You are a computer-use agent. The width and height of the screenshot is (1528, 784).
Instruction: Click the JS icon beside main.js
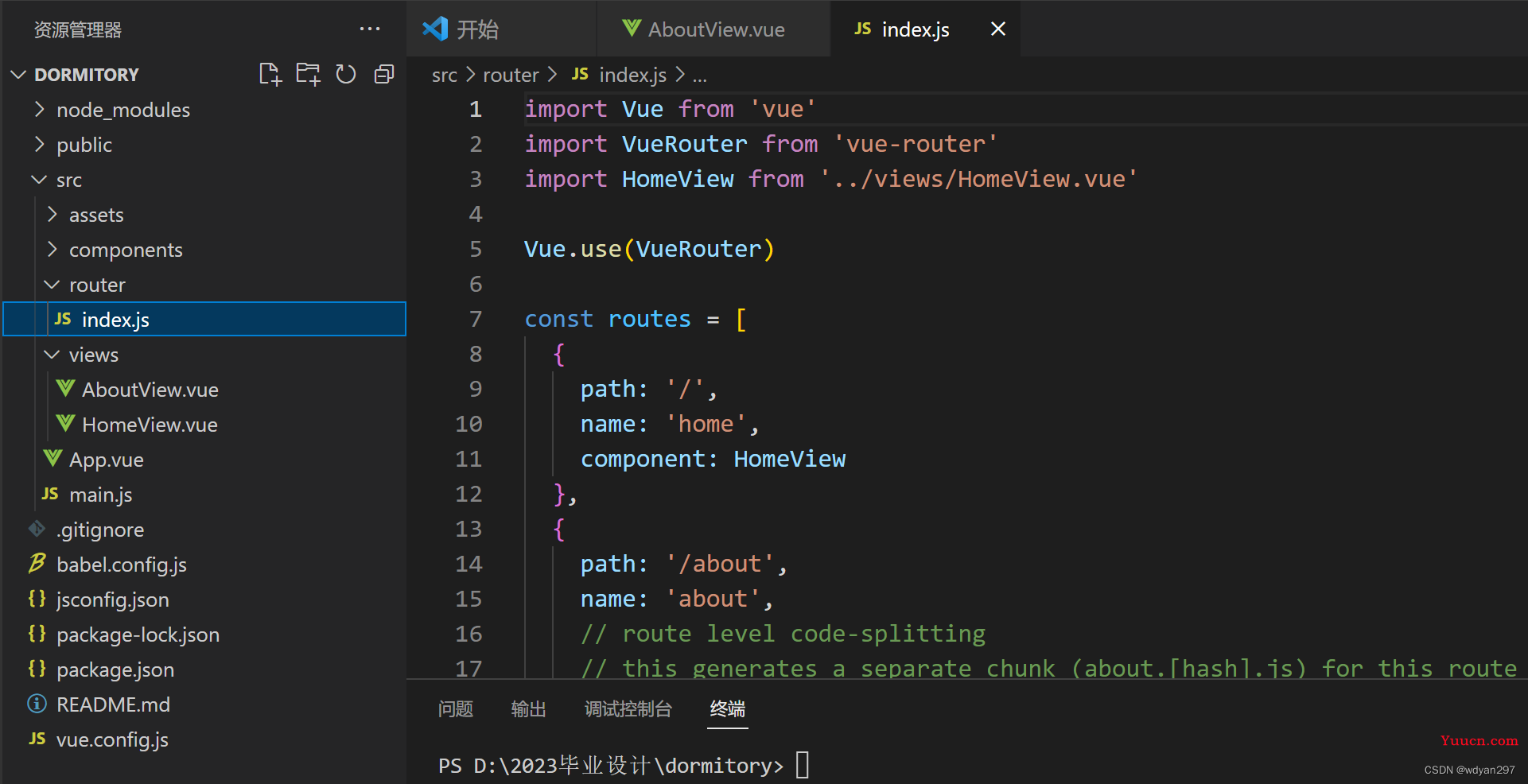(x=50, y=494)
